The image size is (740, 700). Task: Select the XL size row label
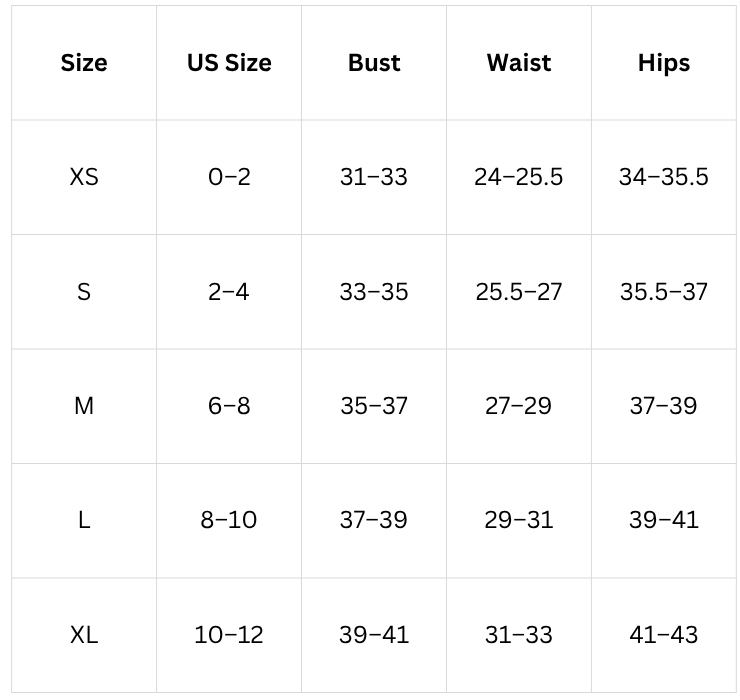click(84, 635)
